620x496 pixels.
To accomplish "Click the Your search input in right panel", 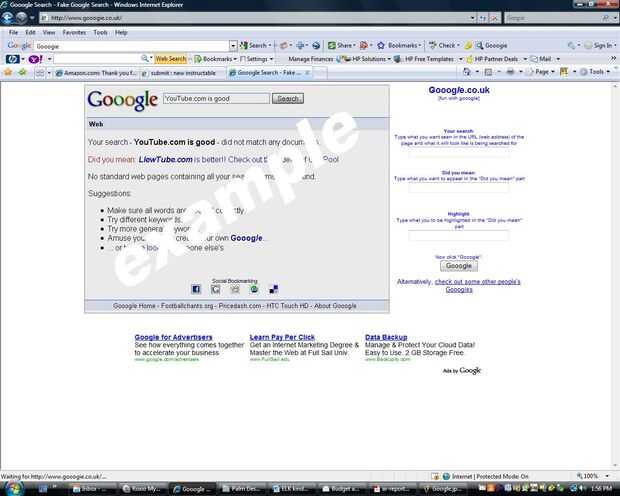I will tap(459, 152).
